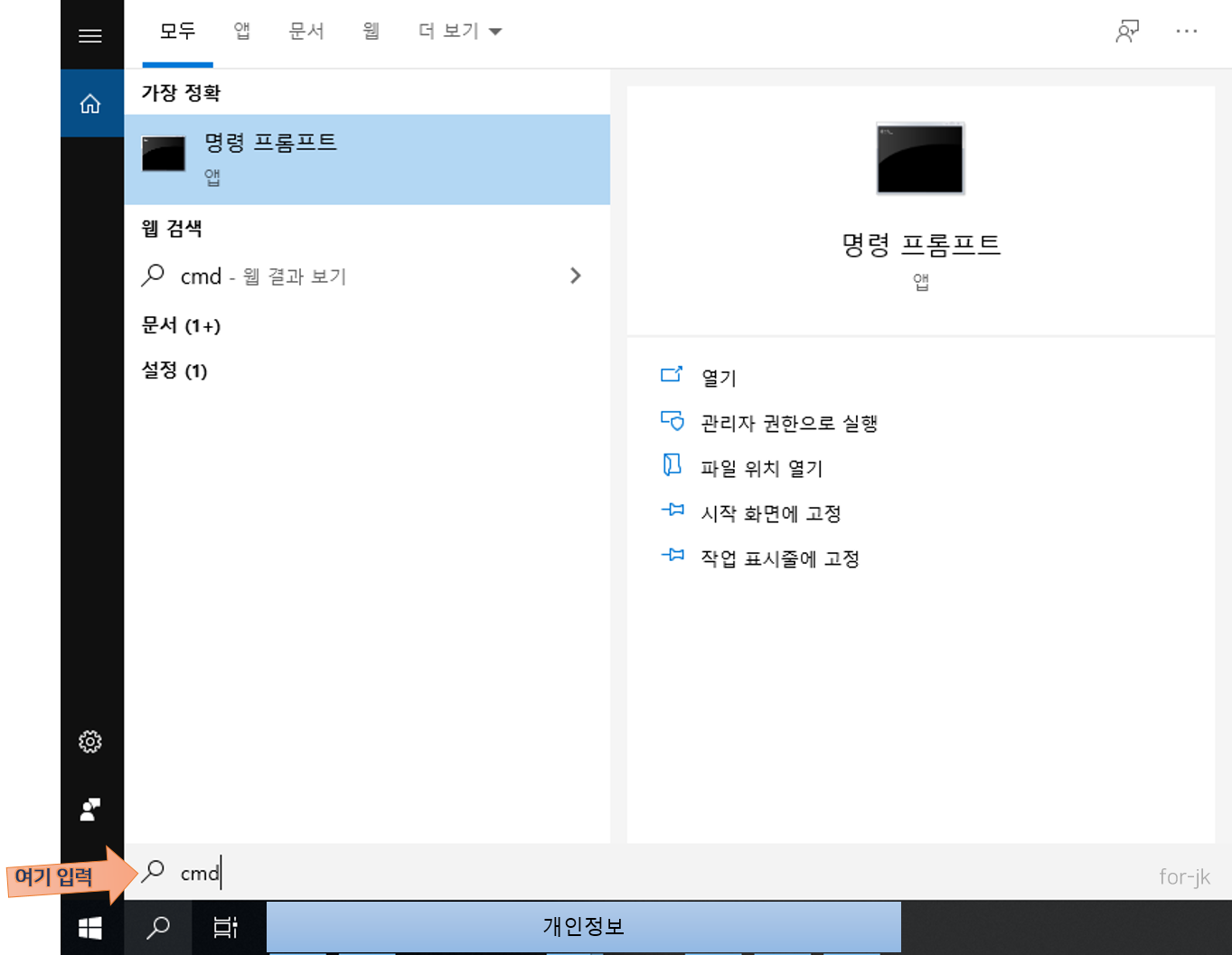The image size is (1232, 955).
Task: Expand the cmd web result chevron arrow
Action: pyautogui.click(x=576, y=276)
